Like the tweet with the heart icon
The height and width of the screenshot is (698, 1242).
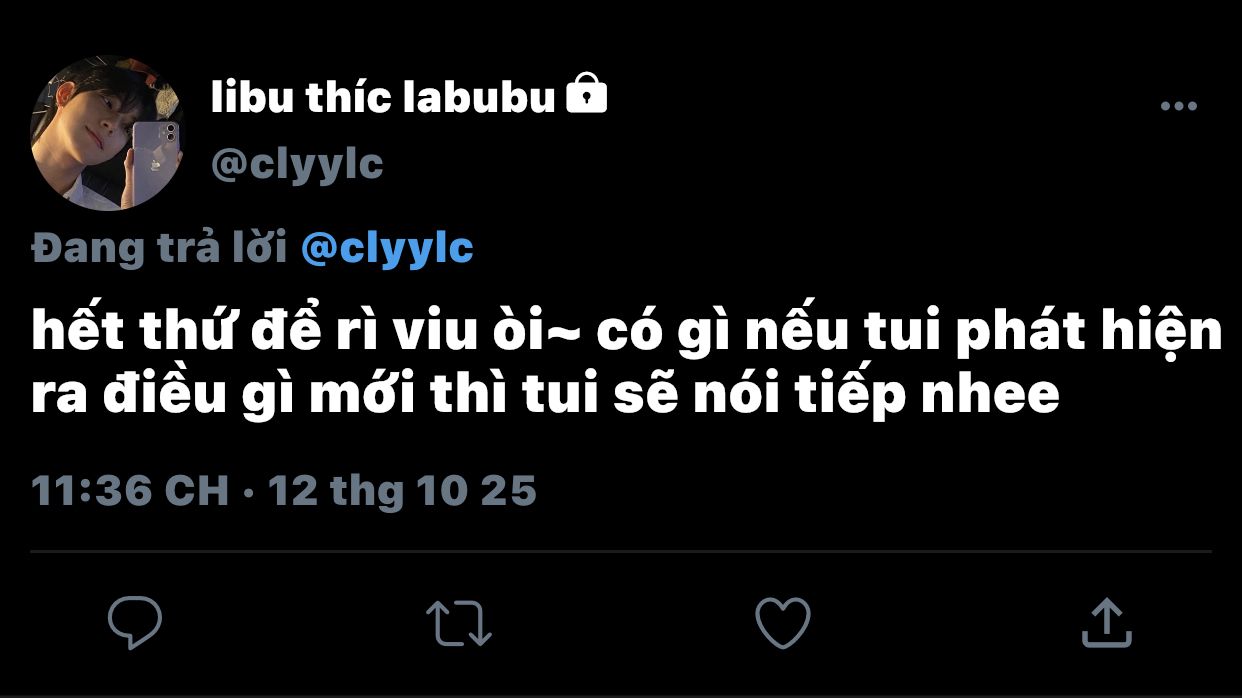coord(782,622)
